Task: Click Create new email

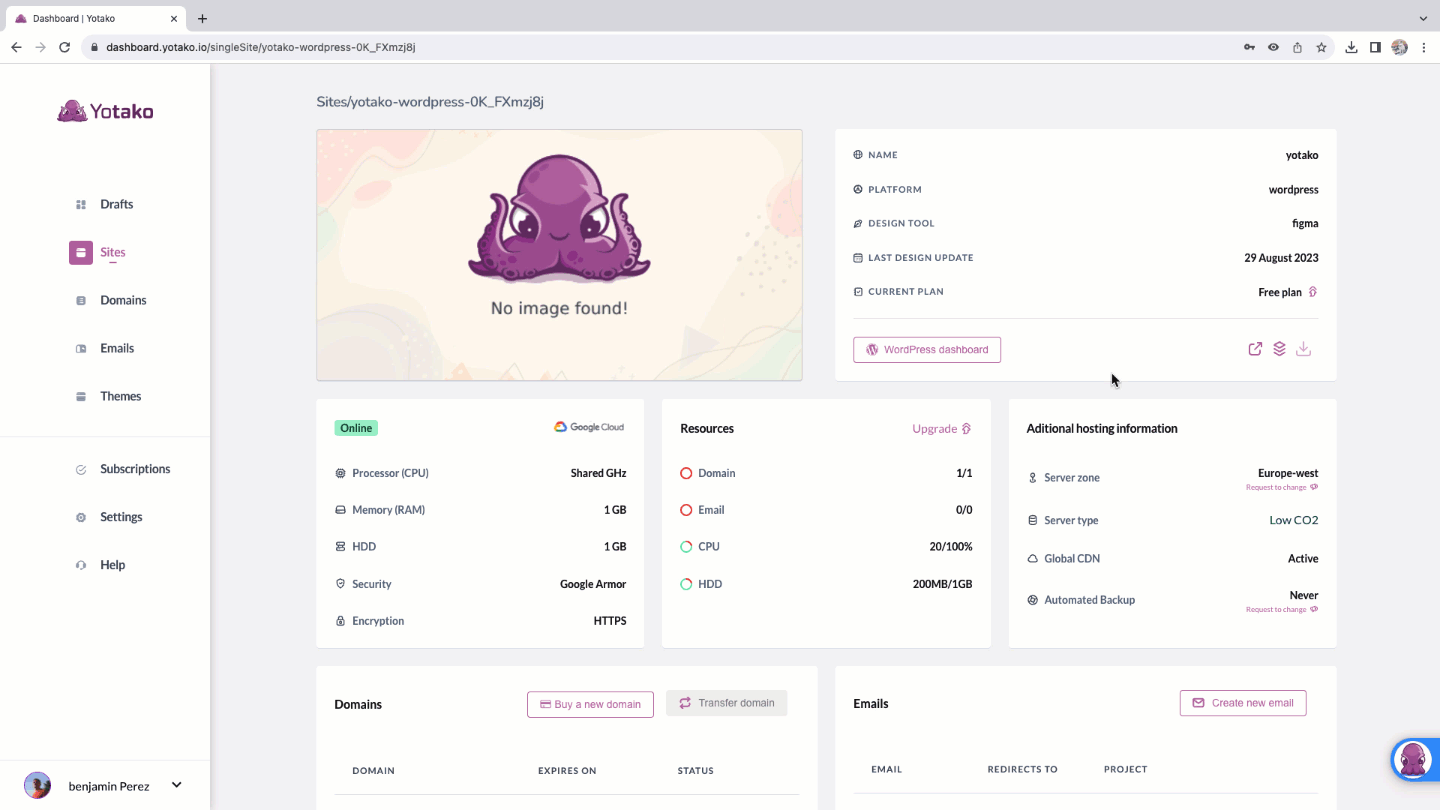Action: [x=1242, y=702]
